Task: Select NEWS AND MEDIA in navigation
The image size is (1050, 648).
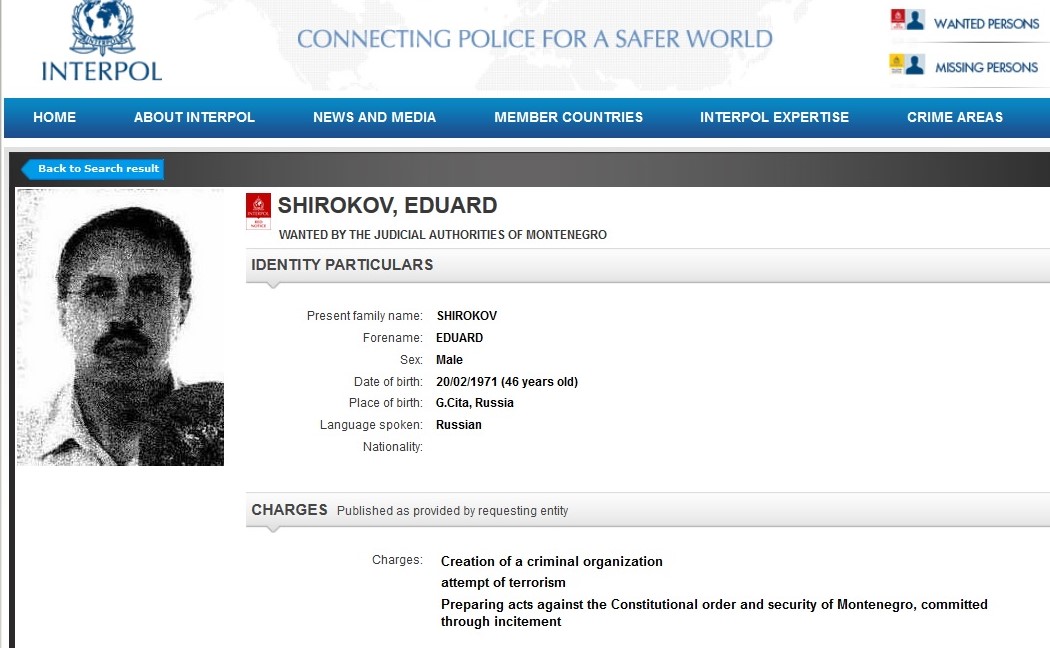Action: coord(374,117)
